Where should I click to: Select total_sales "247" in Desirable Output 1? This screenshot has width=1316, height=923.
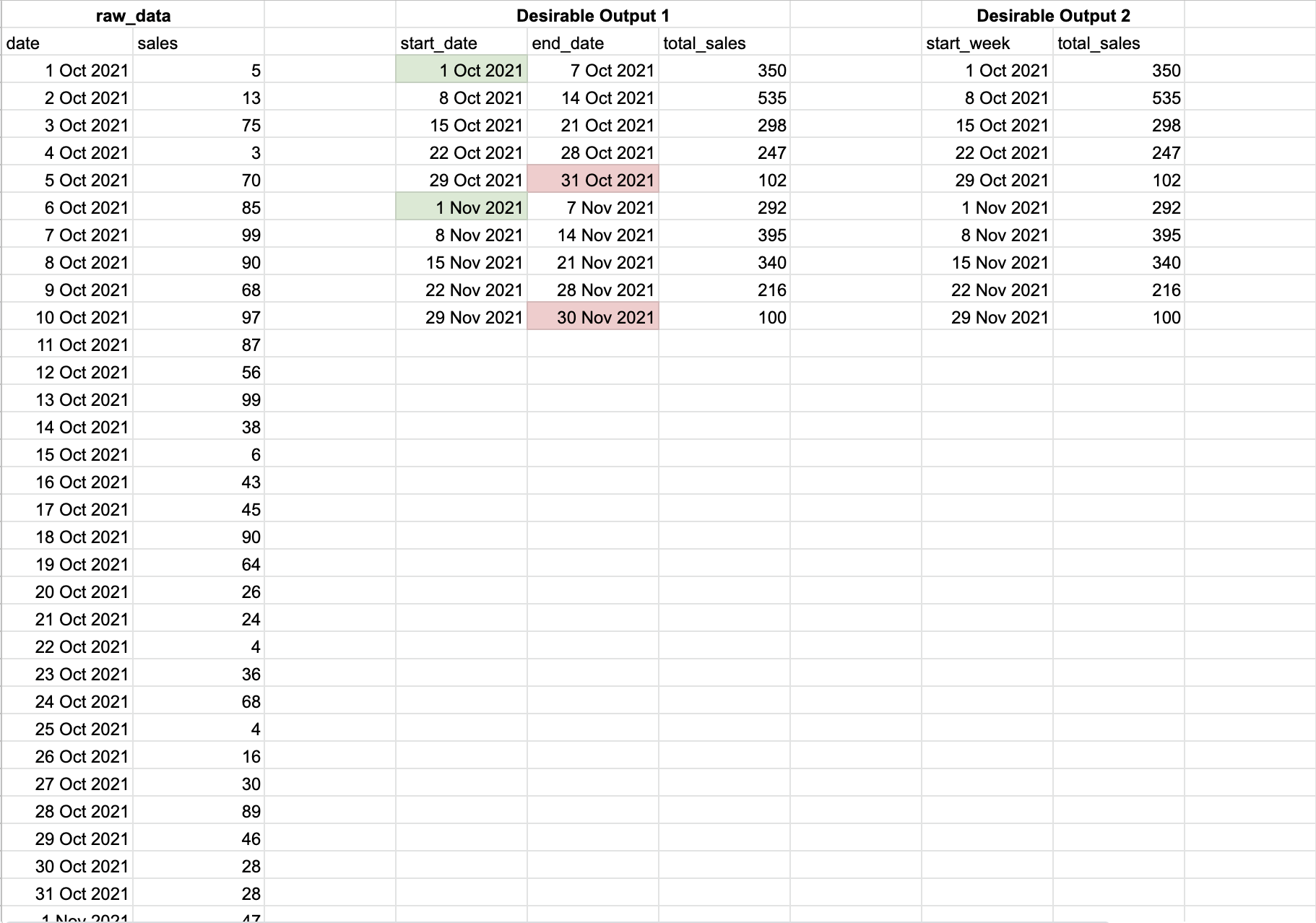[724, 152]
